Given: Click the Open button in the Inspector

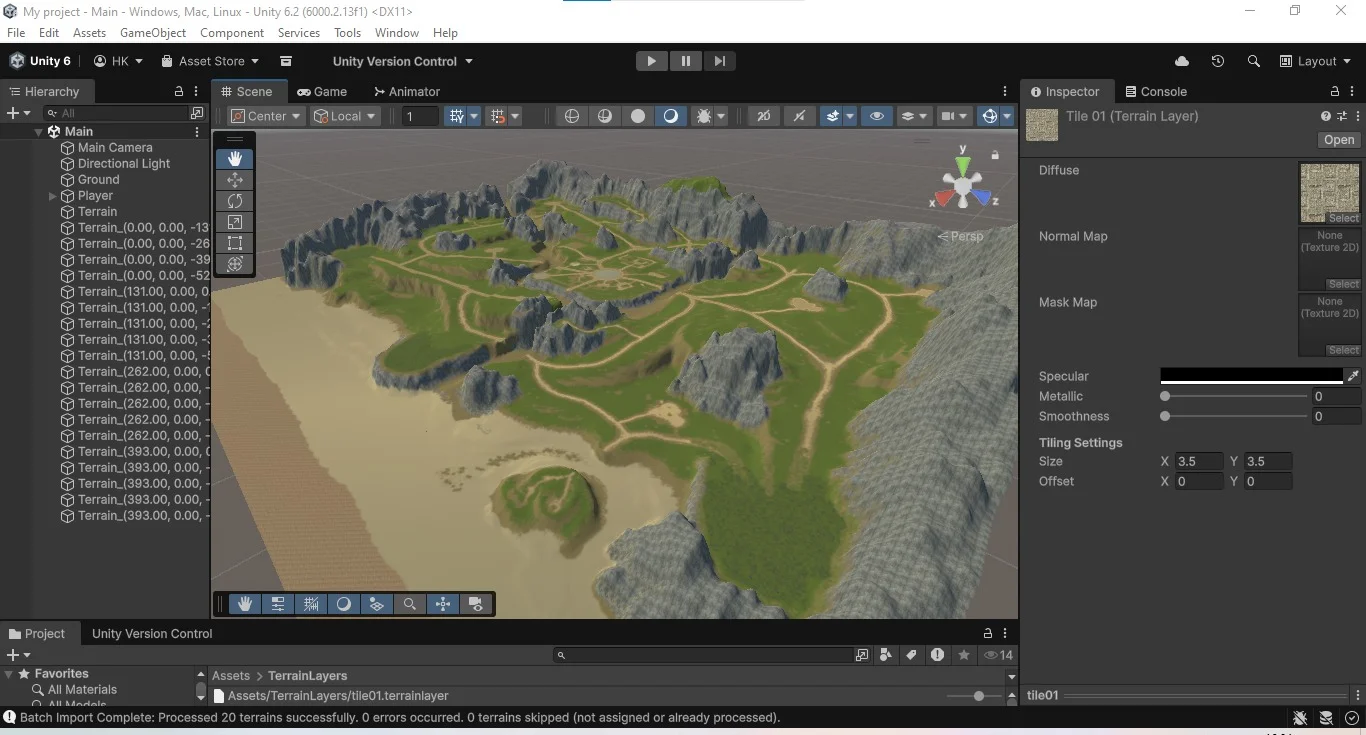Looking at the screenshot, I should click(1338, 140).
